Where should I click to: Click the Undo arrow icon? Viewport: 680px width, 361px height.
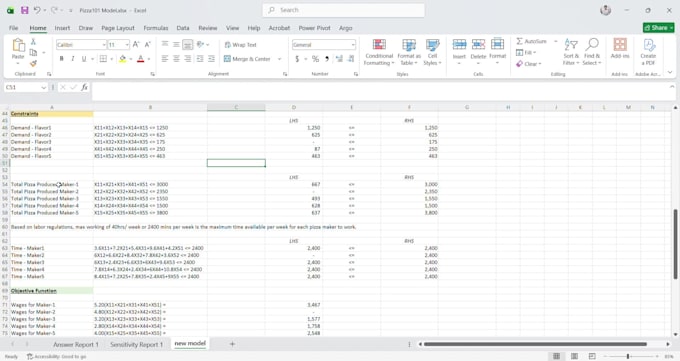(37, 10)
